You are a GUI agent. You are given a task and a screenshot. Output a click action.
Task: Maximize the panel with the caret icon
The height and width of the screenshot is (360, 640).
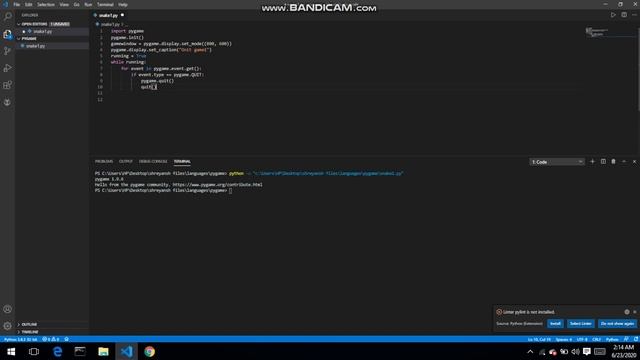(x=624, y=162)
